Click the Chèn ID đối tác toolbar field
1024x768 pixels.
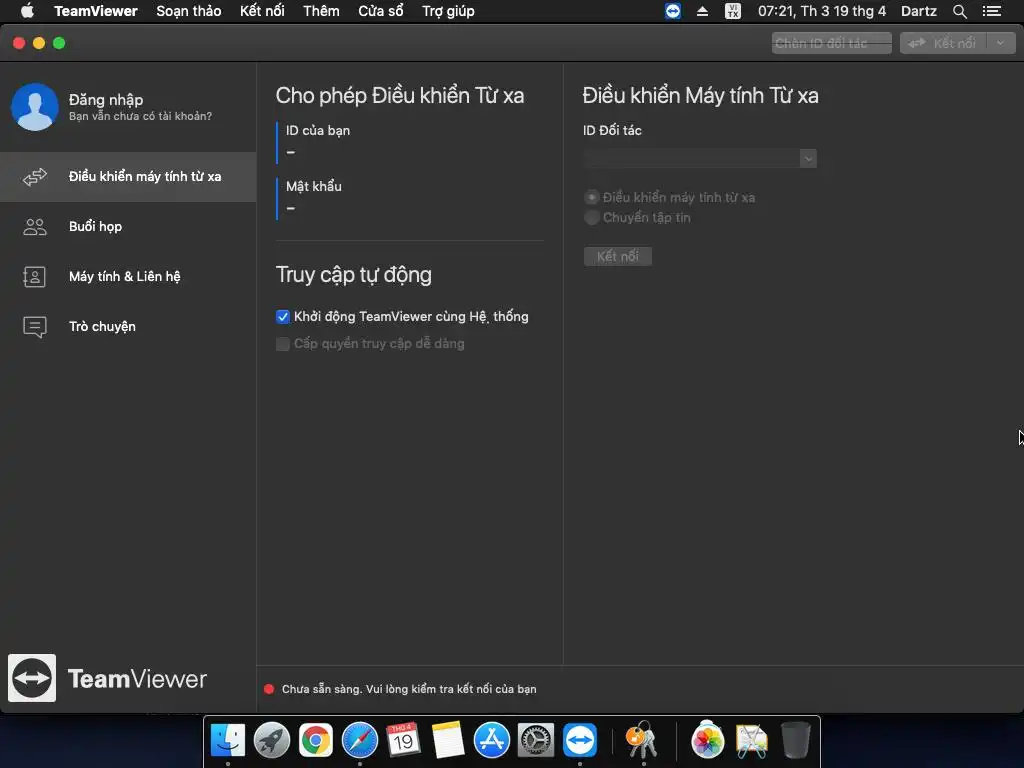(x=831, y=43)
